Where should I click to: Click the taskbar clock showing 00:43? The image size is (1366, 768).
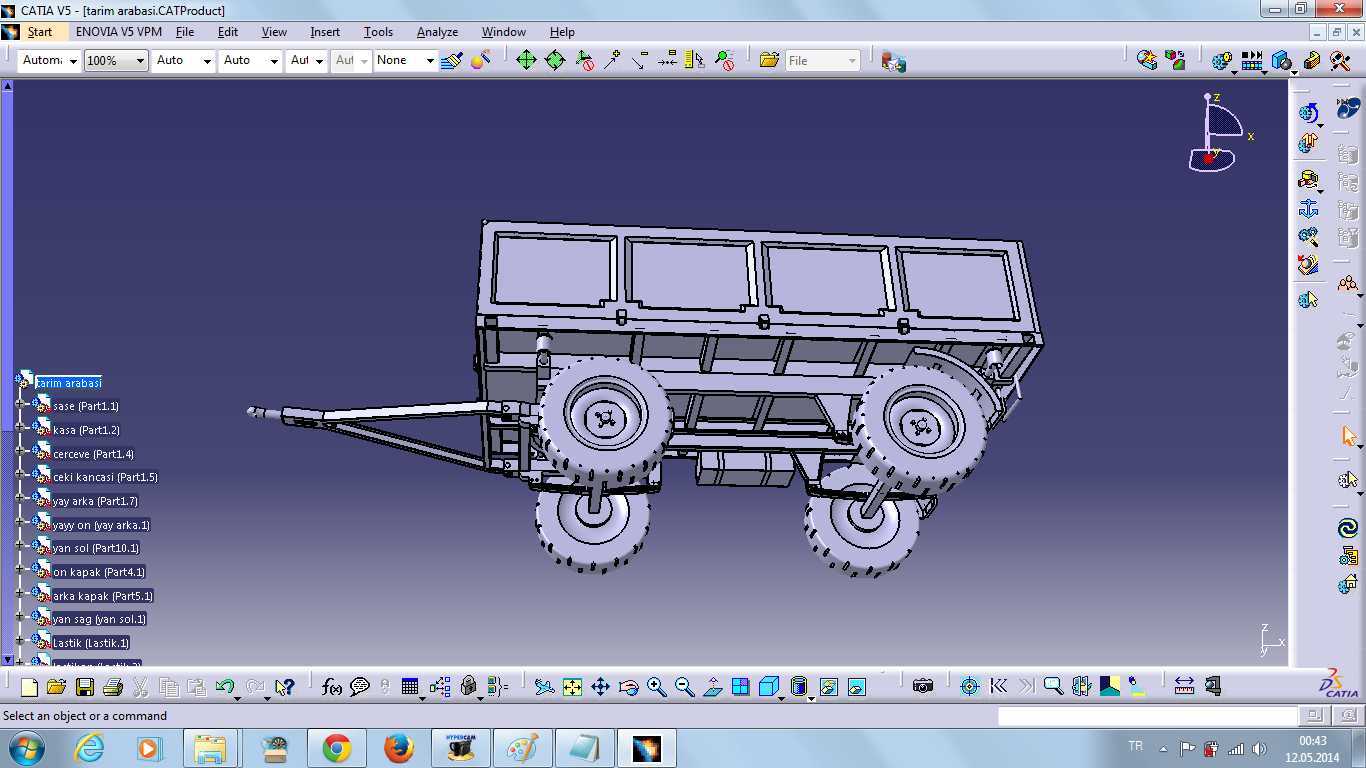point(1312,748)
